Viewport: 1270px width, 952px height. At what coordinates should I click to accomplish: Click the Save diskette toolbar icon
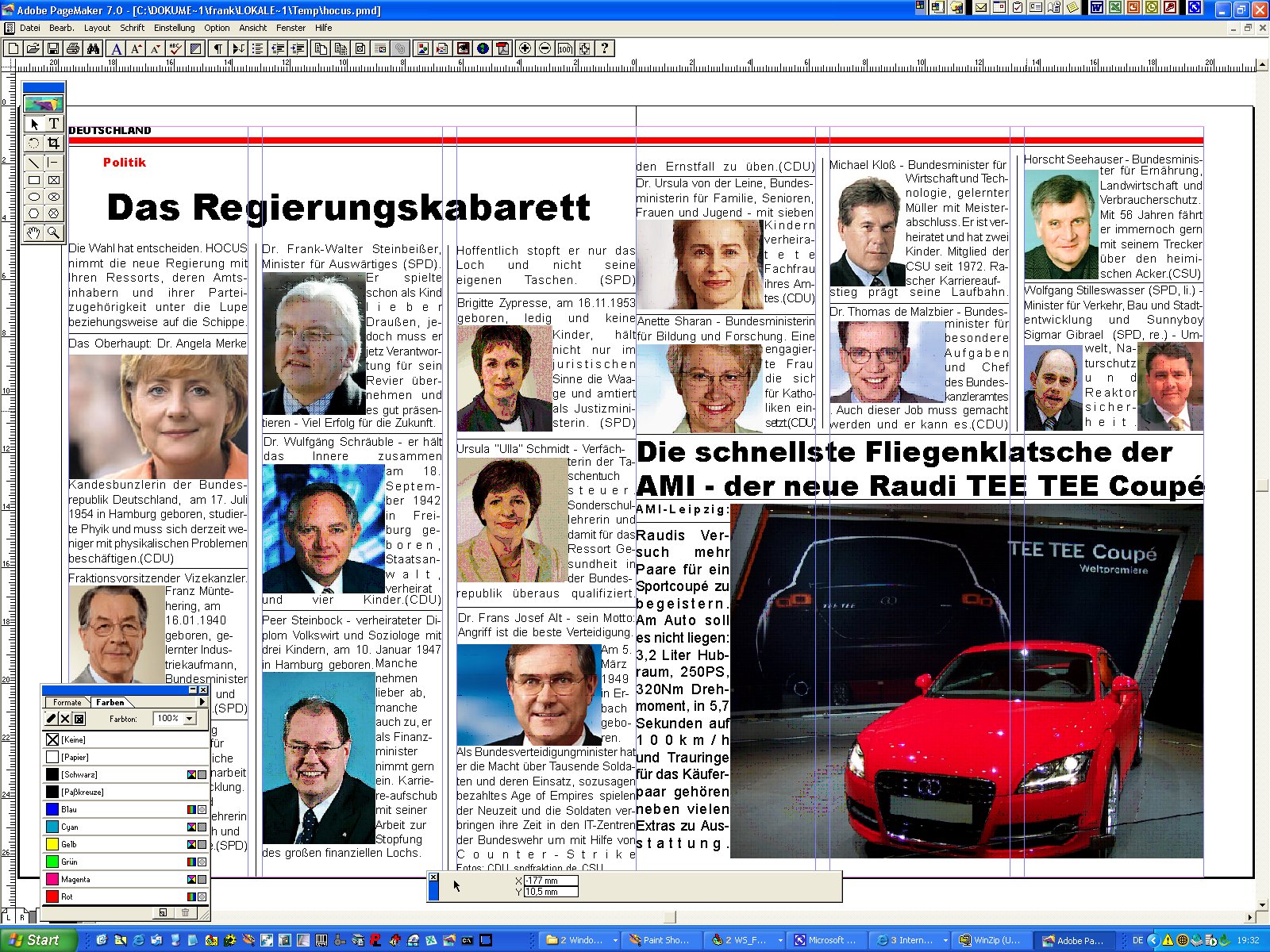[x=53, y=48]
